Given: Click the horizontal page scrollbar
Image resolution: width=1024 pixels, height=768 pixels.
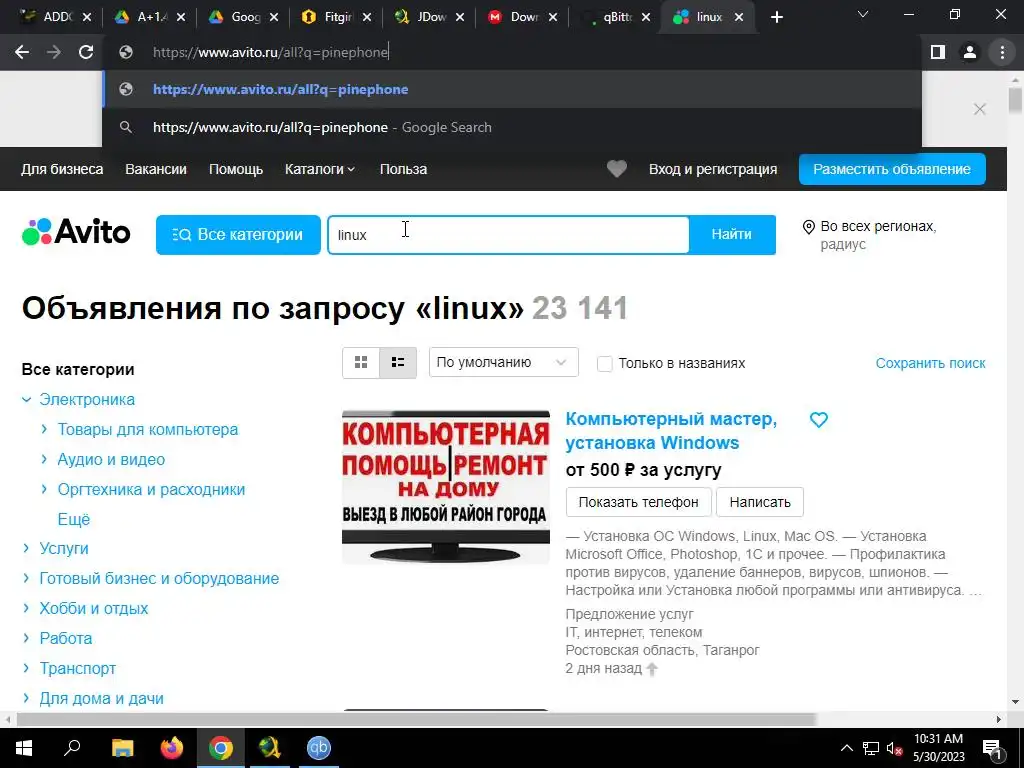Looking at the screenshot, I should 417,719.
